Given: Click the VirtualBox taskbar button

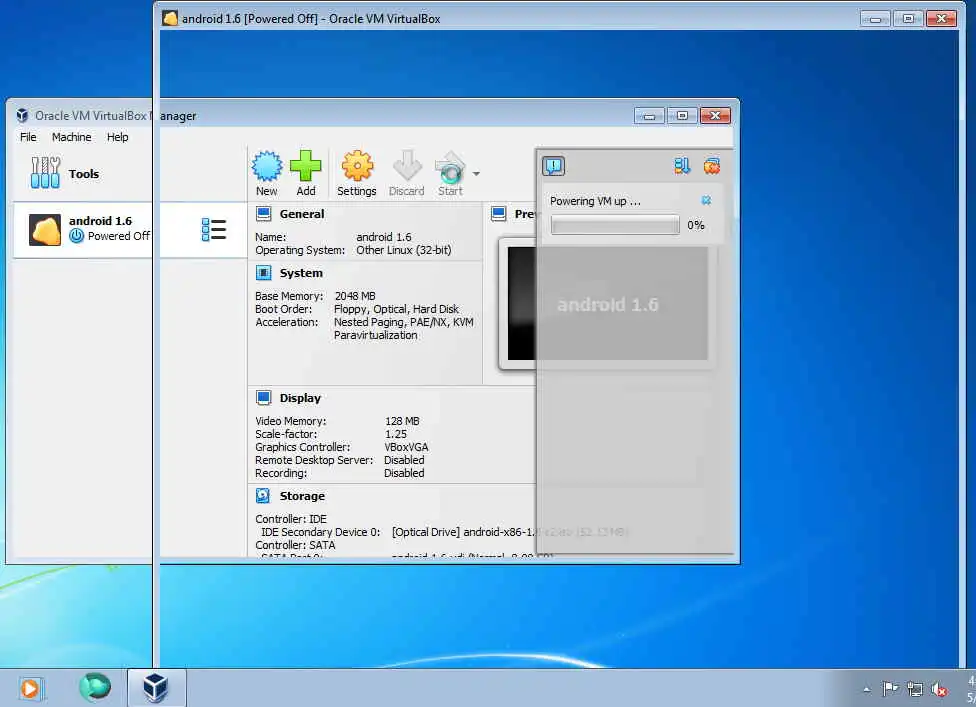Looking at the screenshot, I should pos(156,688).
